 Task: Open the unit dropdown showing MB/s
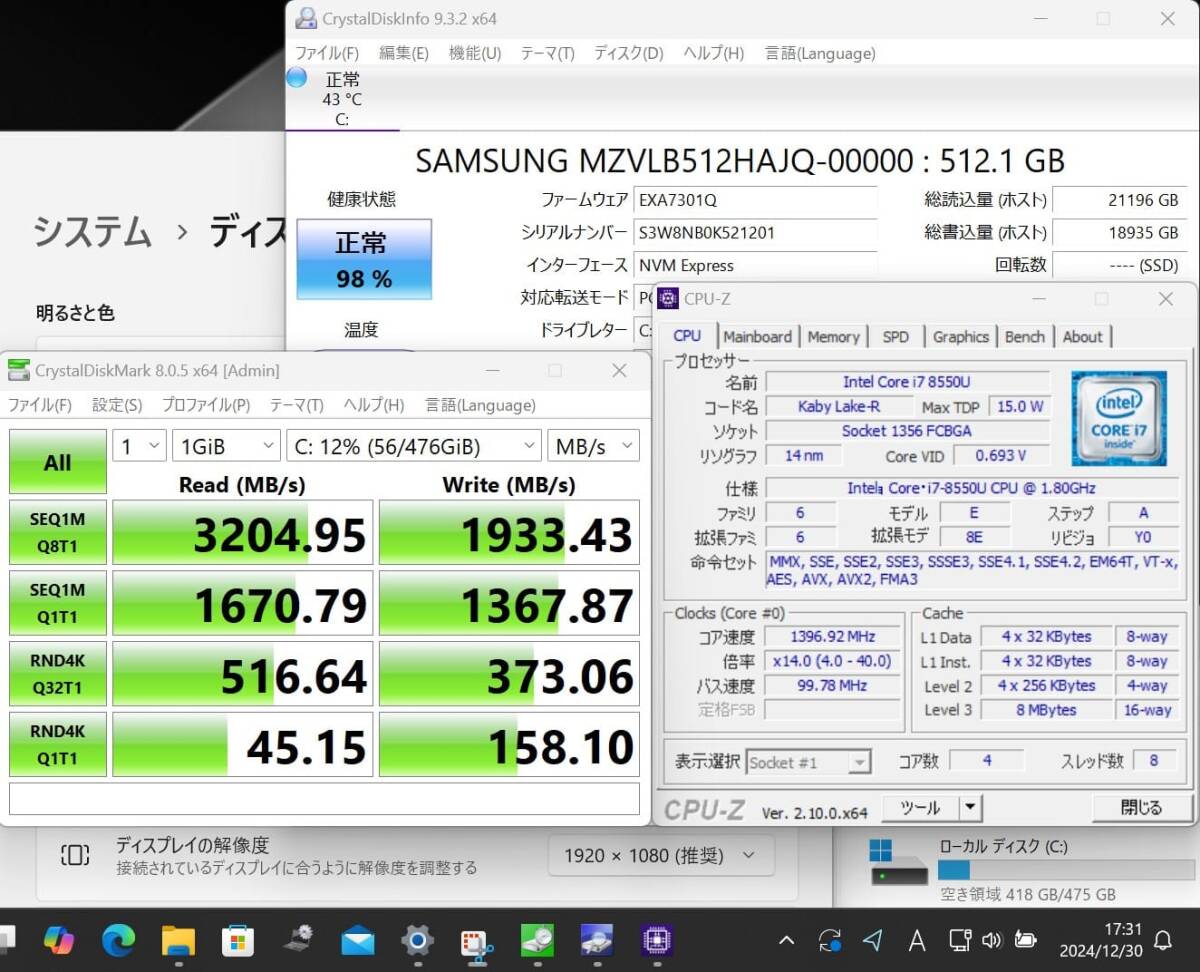tap(593, 446)
